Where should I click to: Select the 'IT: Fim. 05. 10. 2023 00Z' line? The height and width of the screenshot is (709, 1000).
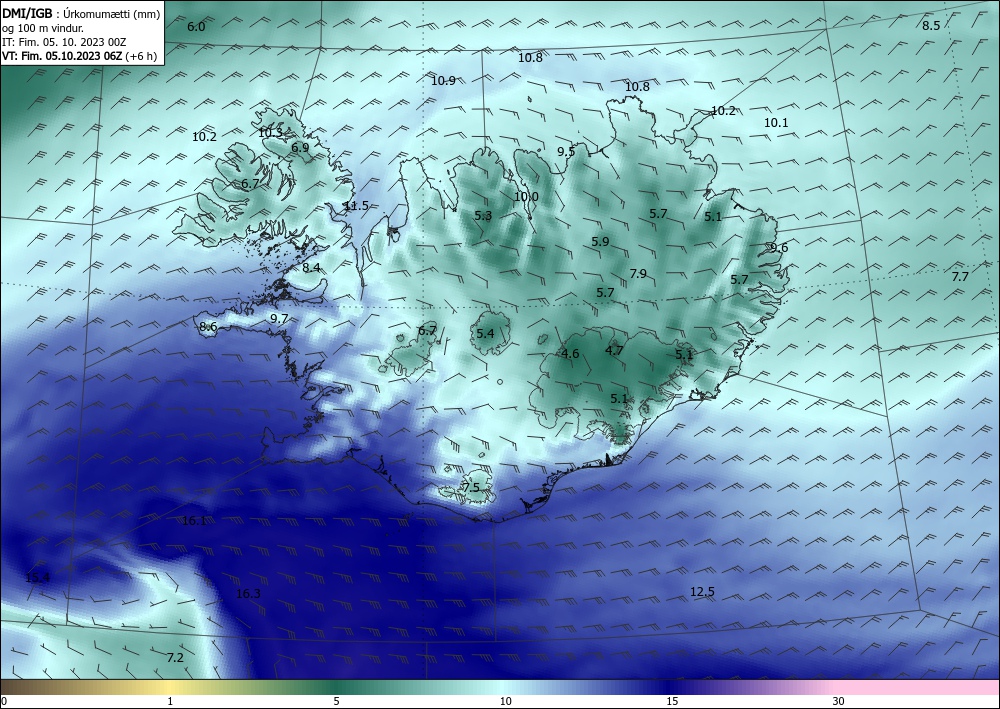click(x=64, y=42)
